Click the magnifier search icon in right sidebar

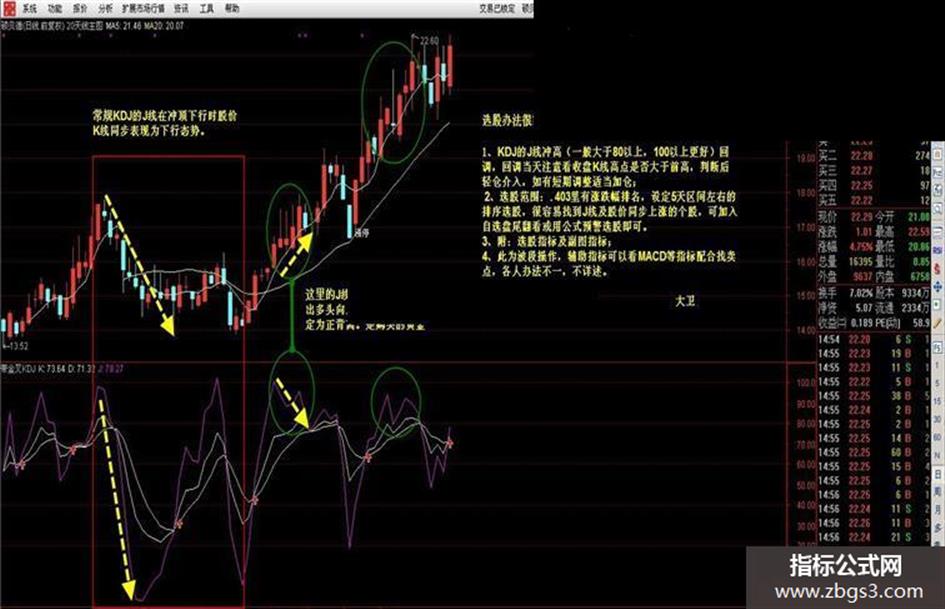(x=938, y=207)
